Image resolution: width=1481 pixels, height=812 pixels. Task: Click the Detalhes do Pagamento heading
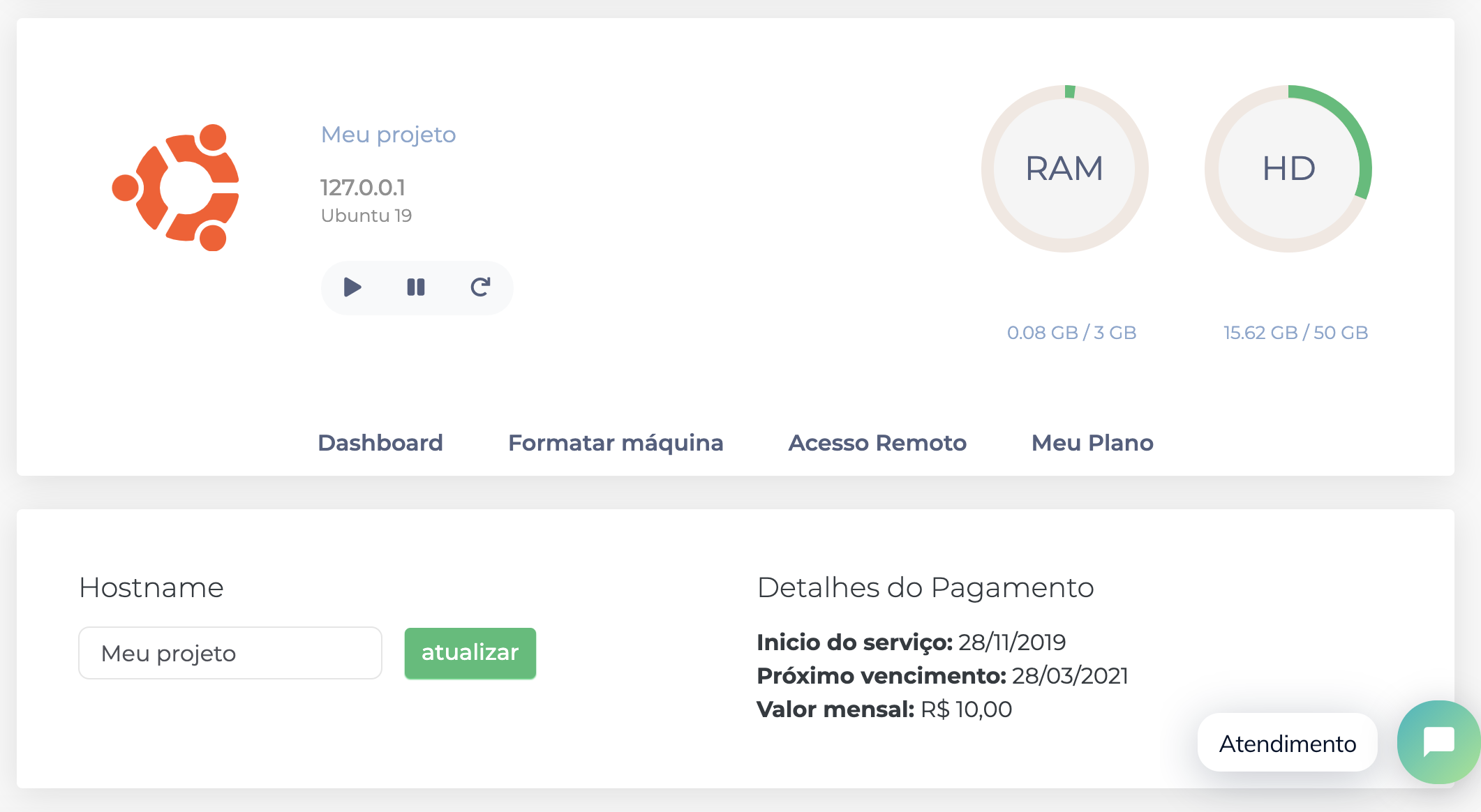[925, 588]
